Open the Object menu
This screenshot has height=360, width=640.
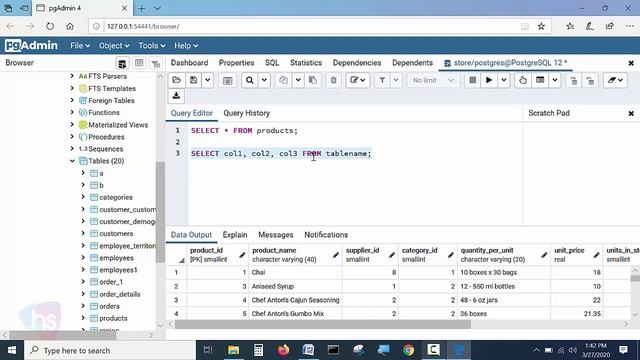point(114,46)
